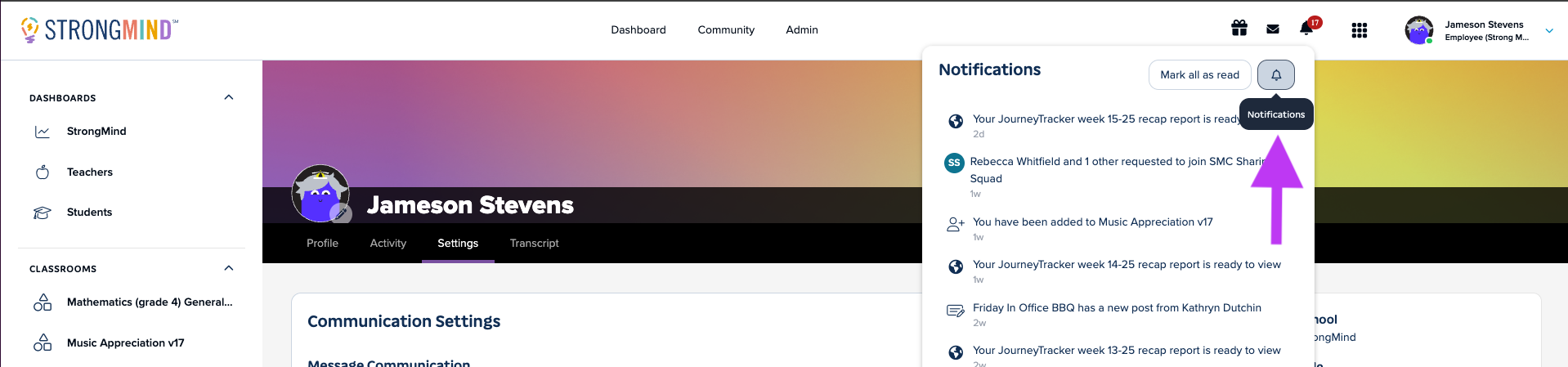Click globe icon beside week 15-25 recap

955,122
